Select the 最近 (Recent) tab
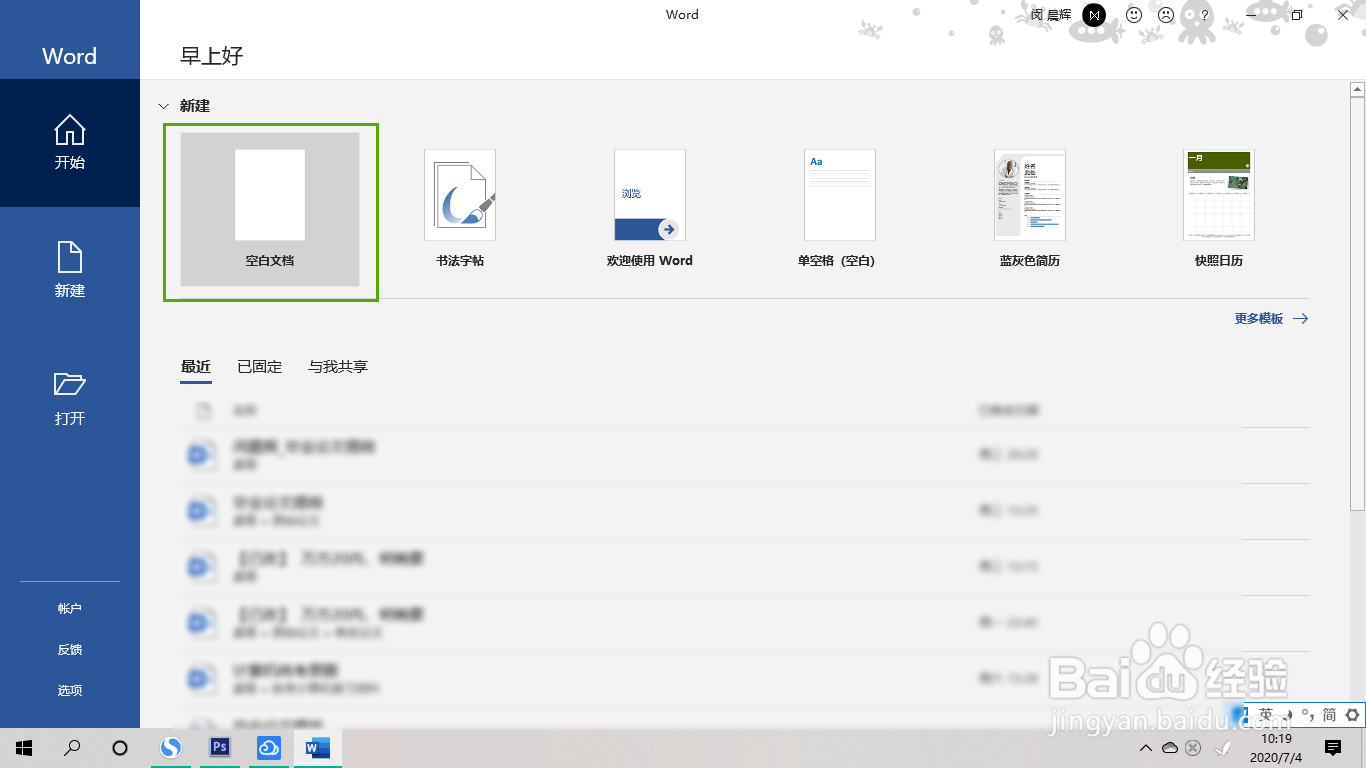This screenshot has height=768, width=1366. click(x=196, y=367)
